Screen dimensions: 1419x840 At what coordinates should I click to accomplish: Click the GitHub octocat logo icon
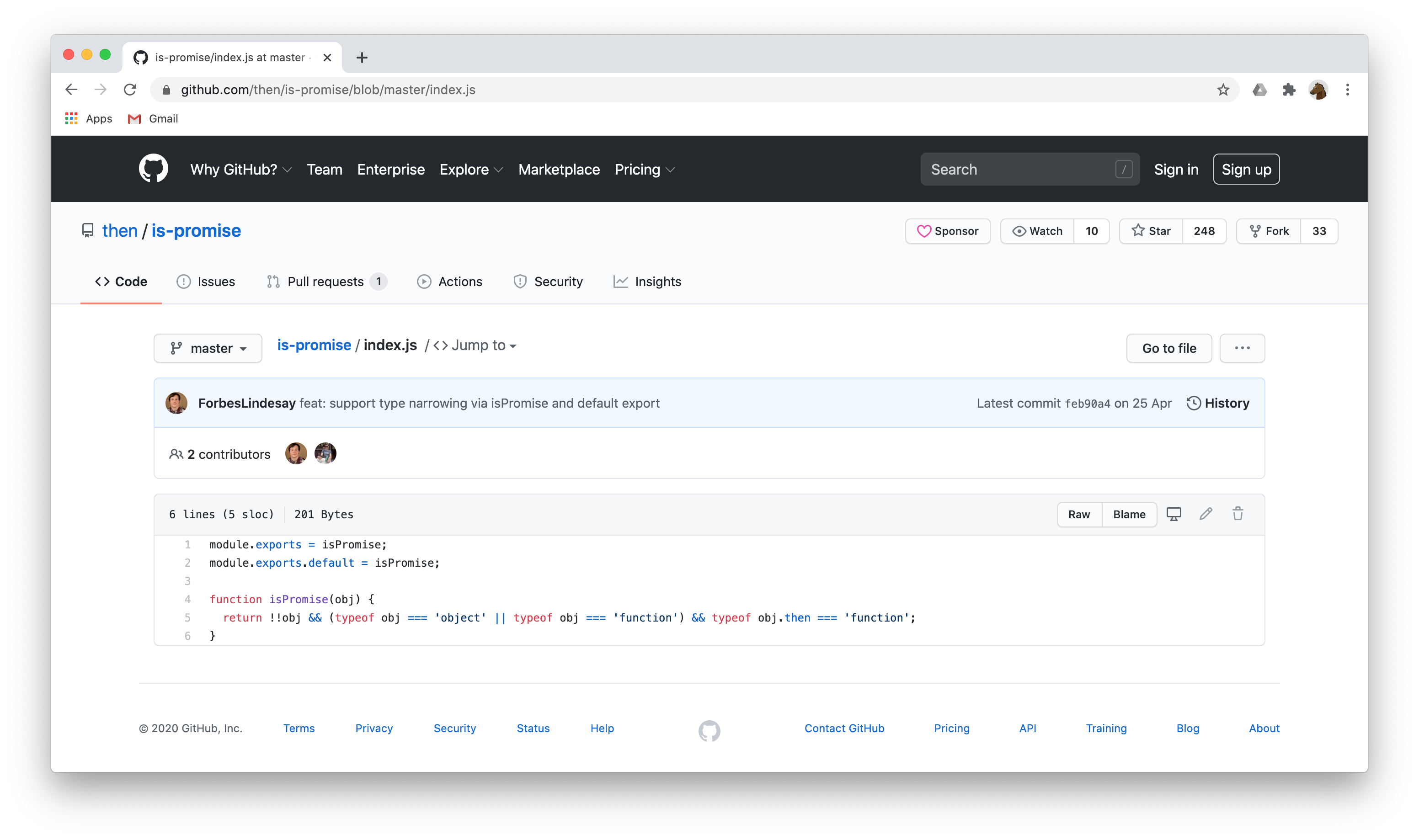coord(153,169)
